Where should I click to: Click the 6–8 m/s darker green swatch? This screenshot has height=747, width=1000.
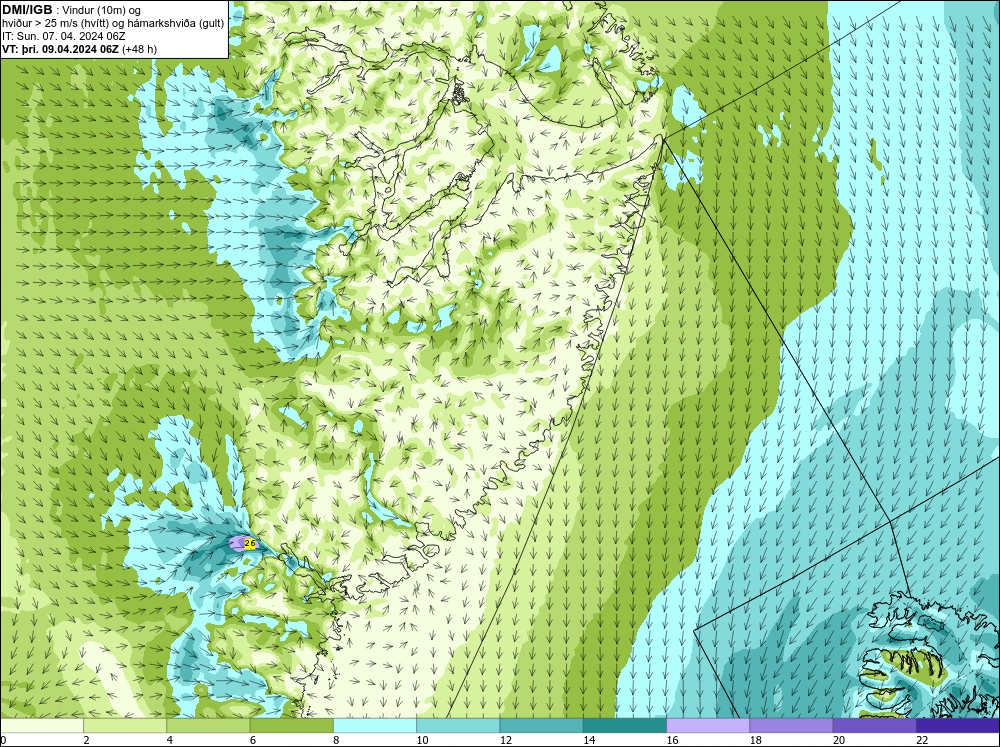[291, 726]
